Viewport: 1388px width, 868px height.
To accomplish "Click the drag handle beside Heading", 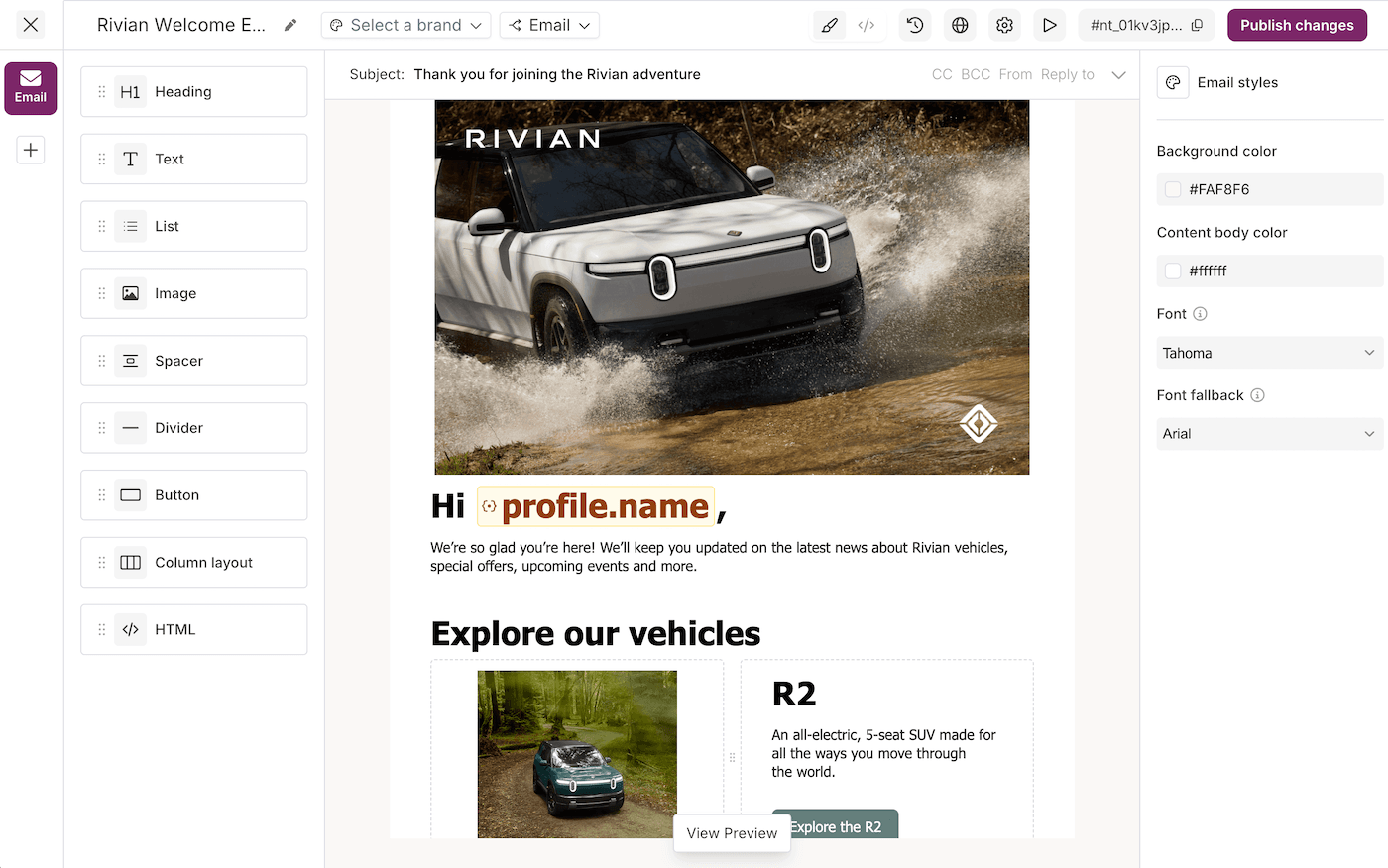I will pyautogui.click(x=101, y=92).
